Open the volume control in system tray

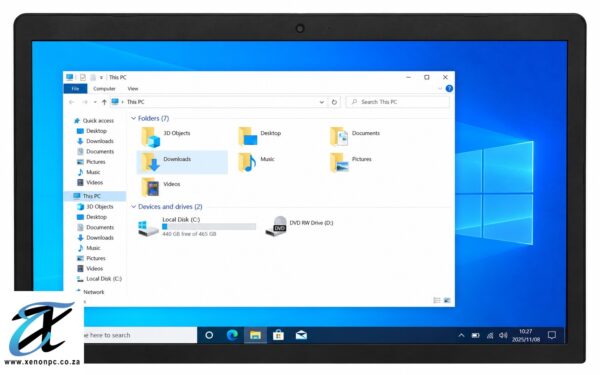[x=503, y=336]
